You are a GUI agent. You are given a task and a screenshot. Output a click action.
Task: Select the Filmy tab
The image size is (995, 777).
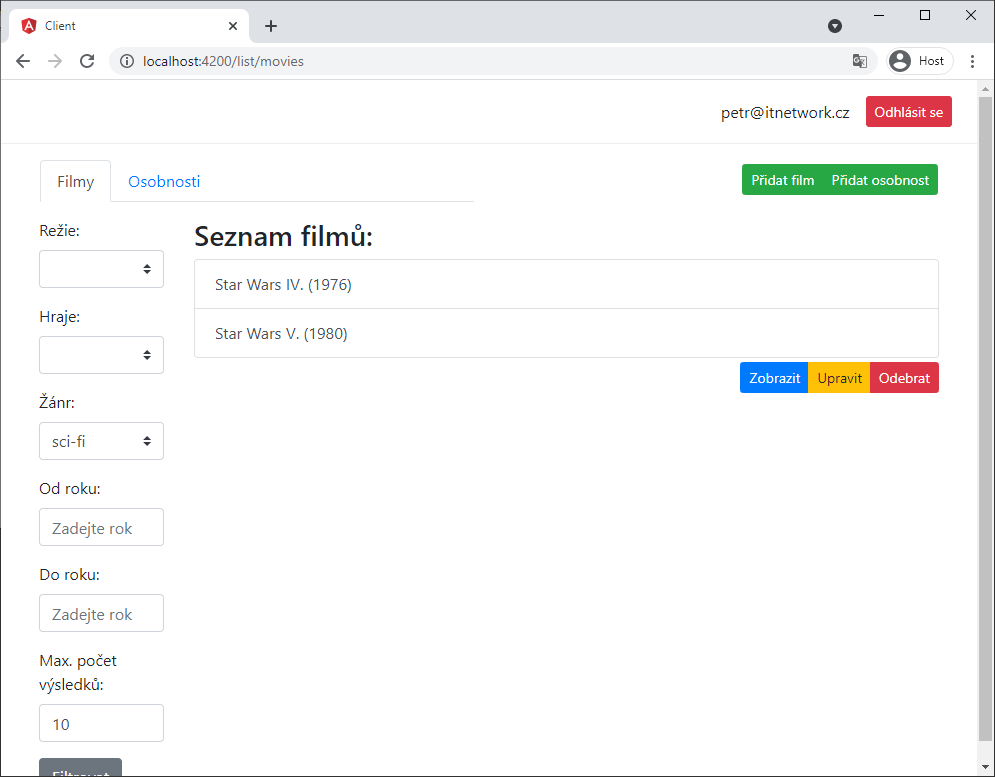coord(75,182)
